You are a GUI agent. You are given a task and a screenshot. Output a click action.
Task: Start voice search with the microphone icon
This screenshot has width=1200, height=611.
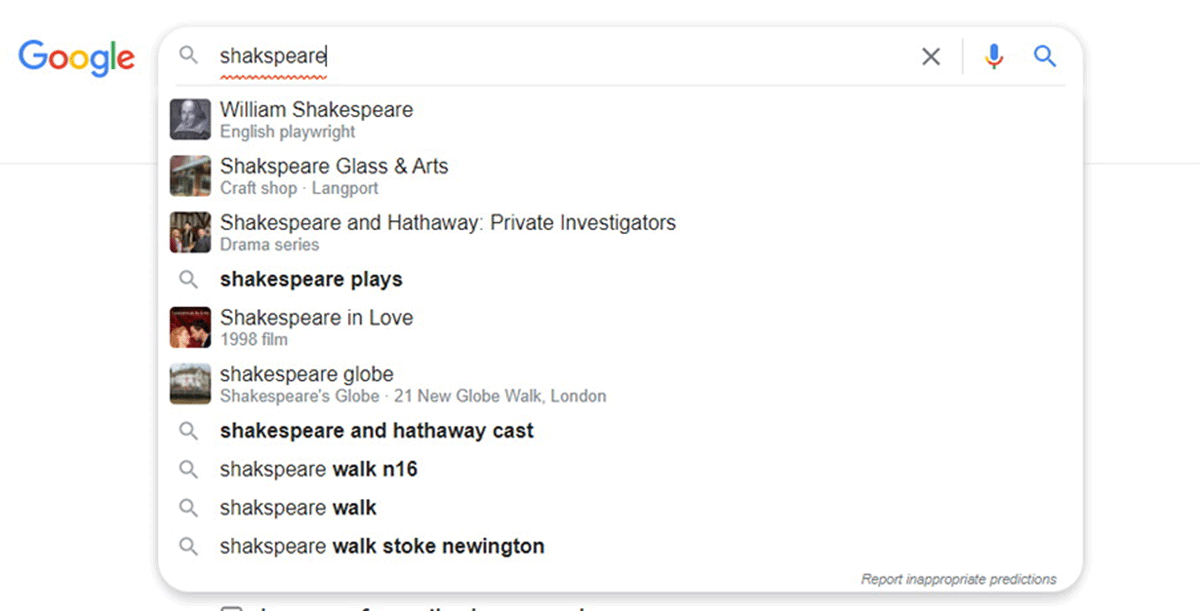point(993,57)
